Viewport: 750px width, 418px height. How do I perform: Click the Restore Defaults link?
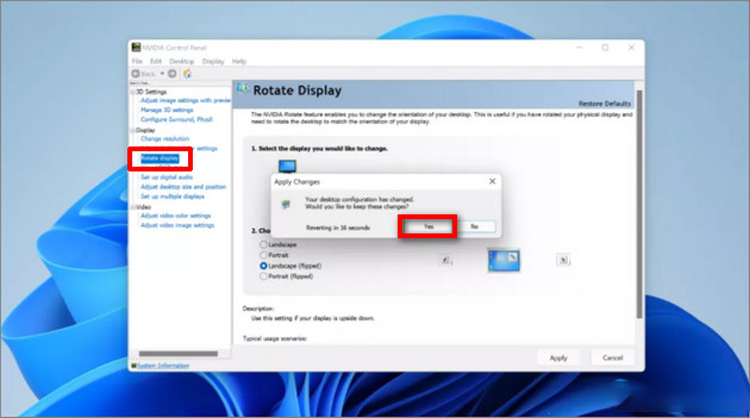[x=605, y=104]
